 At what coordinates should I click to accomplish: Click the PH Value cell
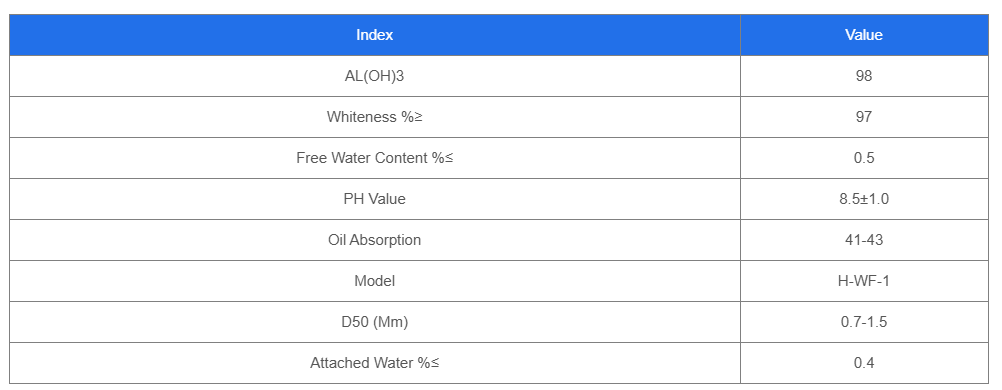[374, 199]
